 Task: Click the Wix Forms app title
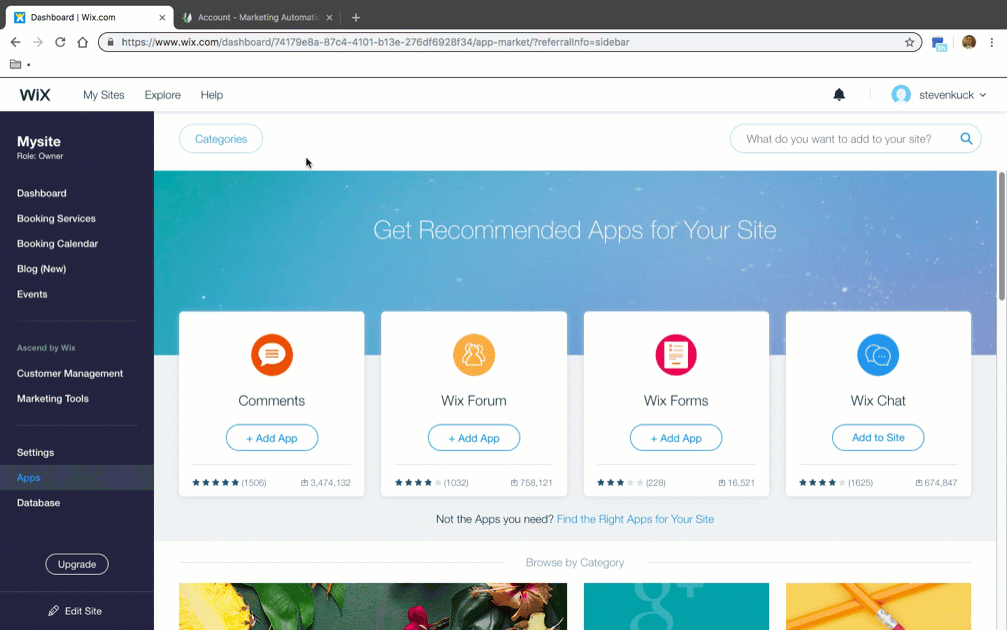point(676,401)
